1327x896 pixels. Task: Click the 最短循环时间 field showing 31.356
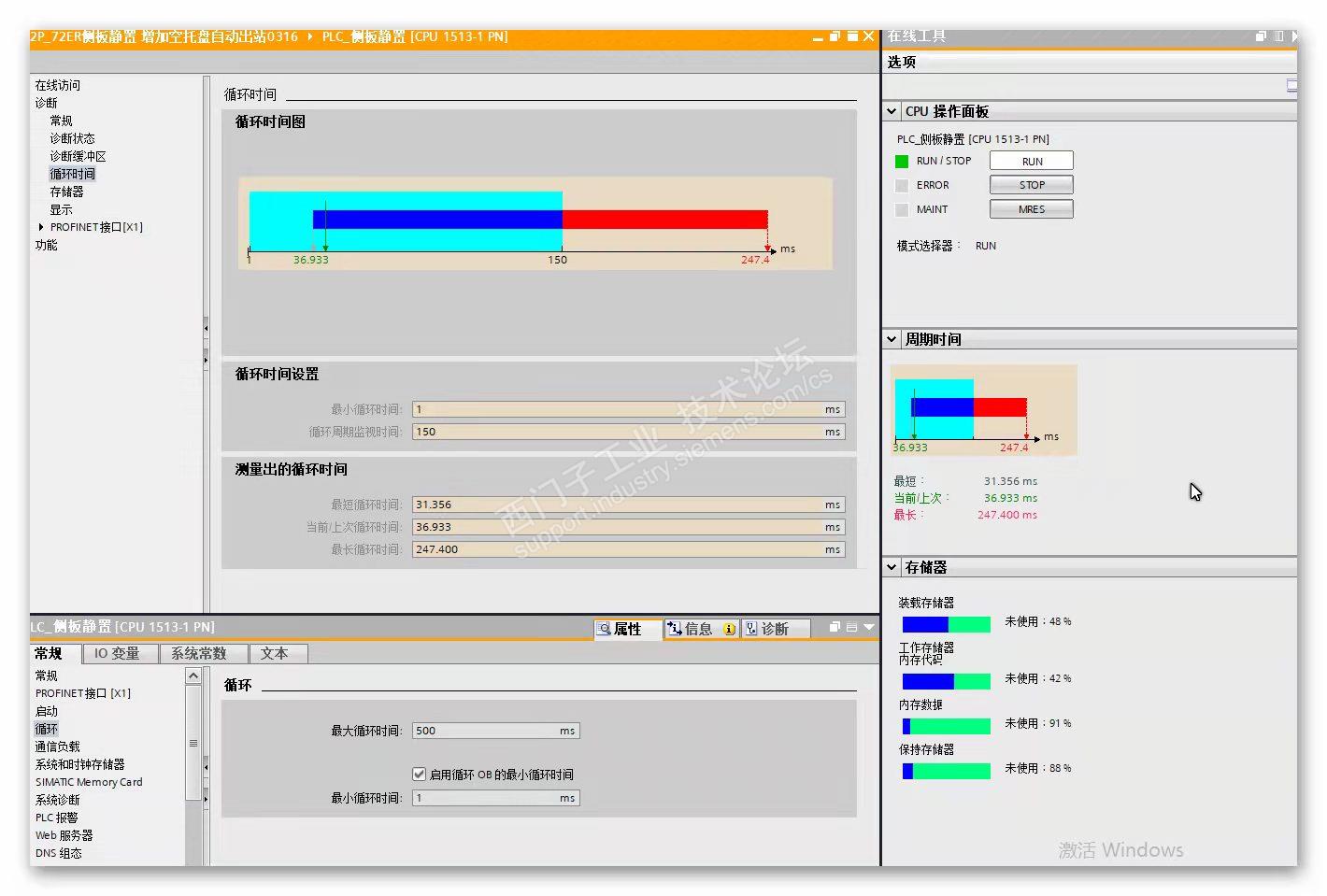629,505
